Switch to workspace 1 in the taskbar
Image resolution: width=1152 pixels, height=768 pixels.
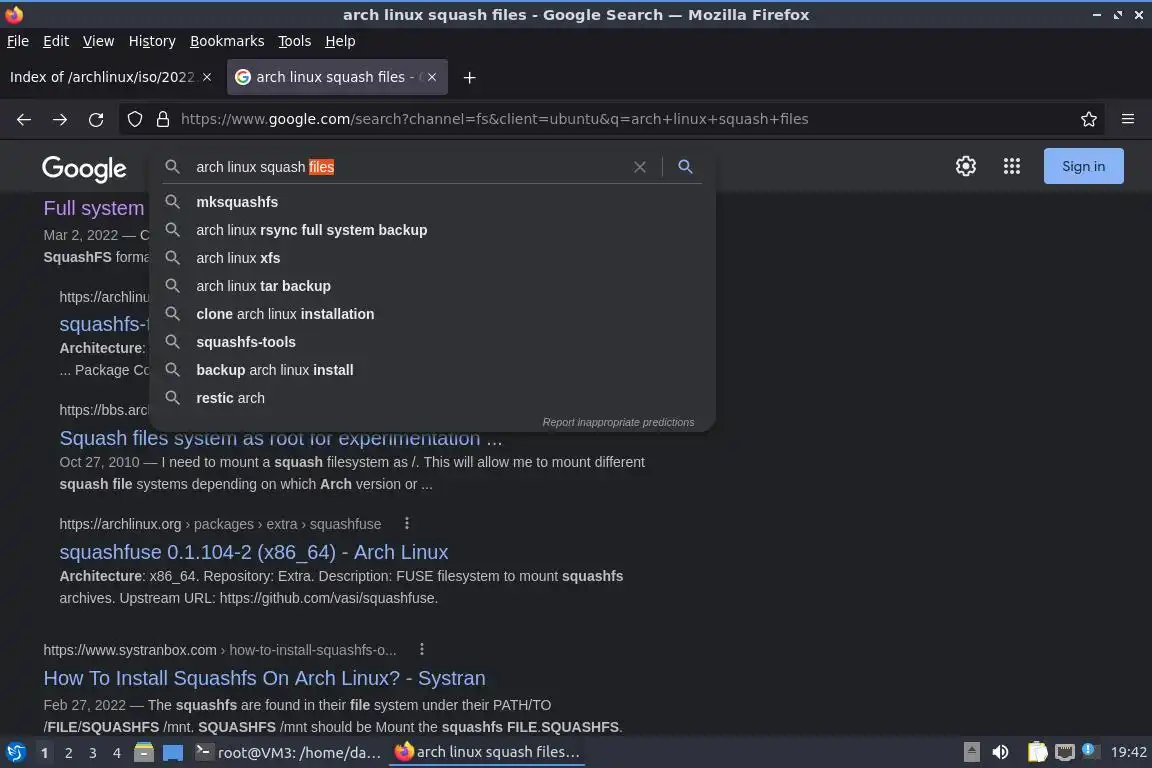tap(45, 753)
